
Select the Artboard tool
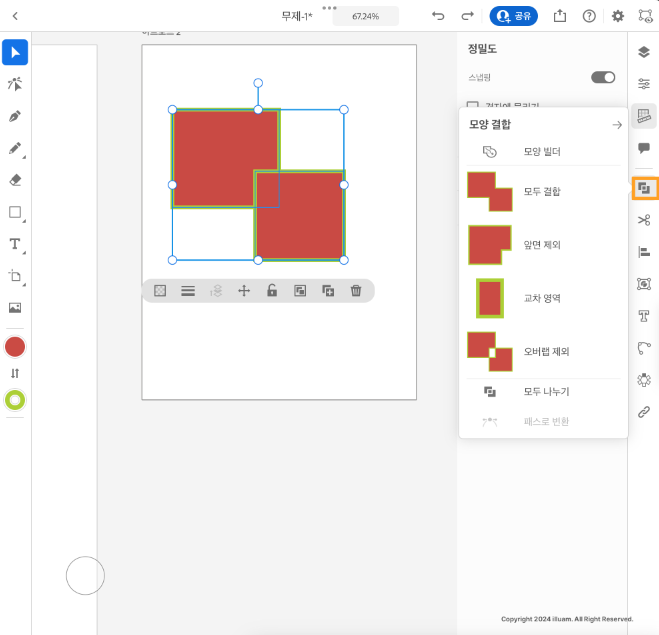(15, 276)
